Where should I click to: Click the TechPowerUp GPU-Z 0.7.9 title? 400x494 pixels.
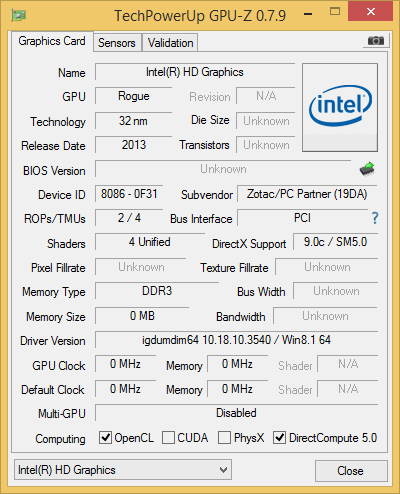click(200, 15)
